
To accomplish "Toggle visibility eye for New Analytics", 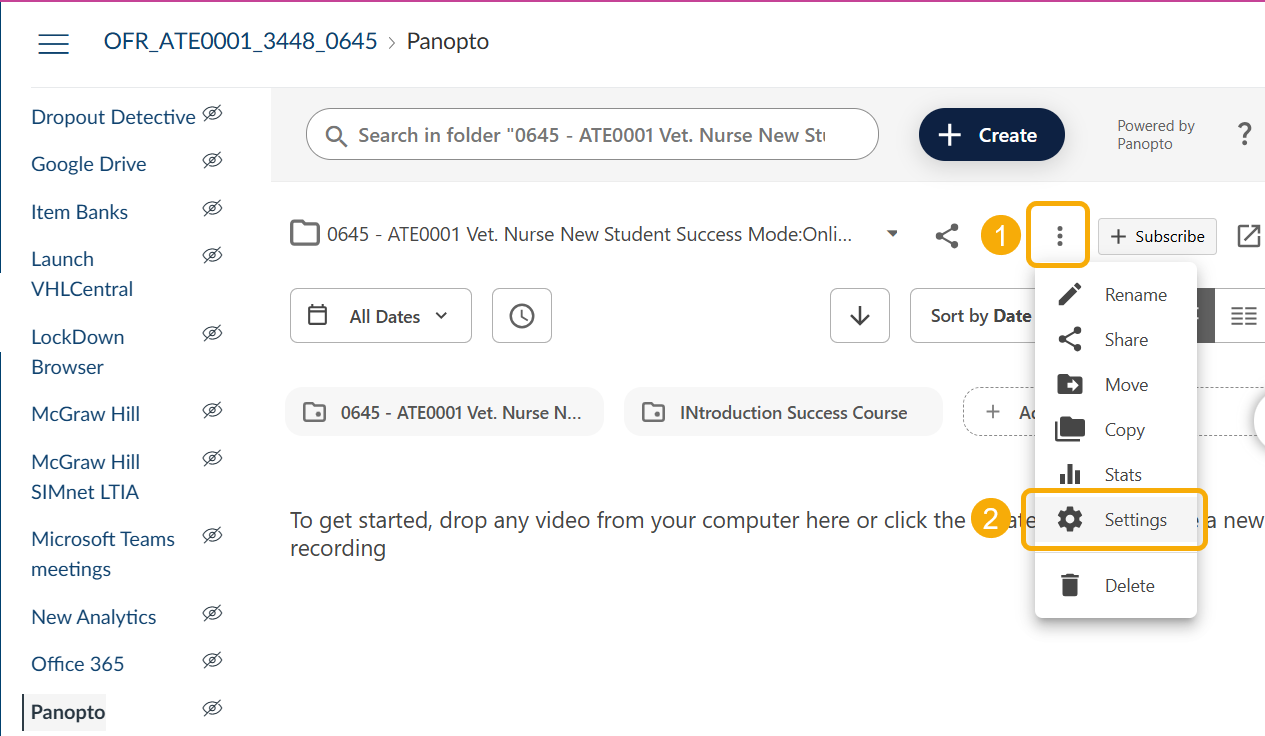I will [212, 614].
